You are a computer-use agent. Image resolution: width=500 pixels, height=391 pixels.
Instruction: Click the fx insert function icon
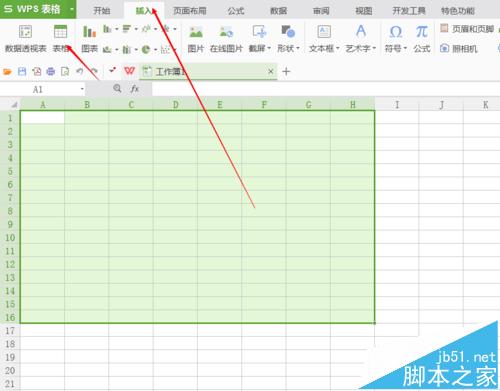point(134,89)
